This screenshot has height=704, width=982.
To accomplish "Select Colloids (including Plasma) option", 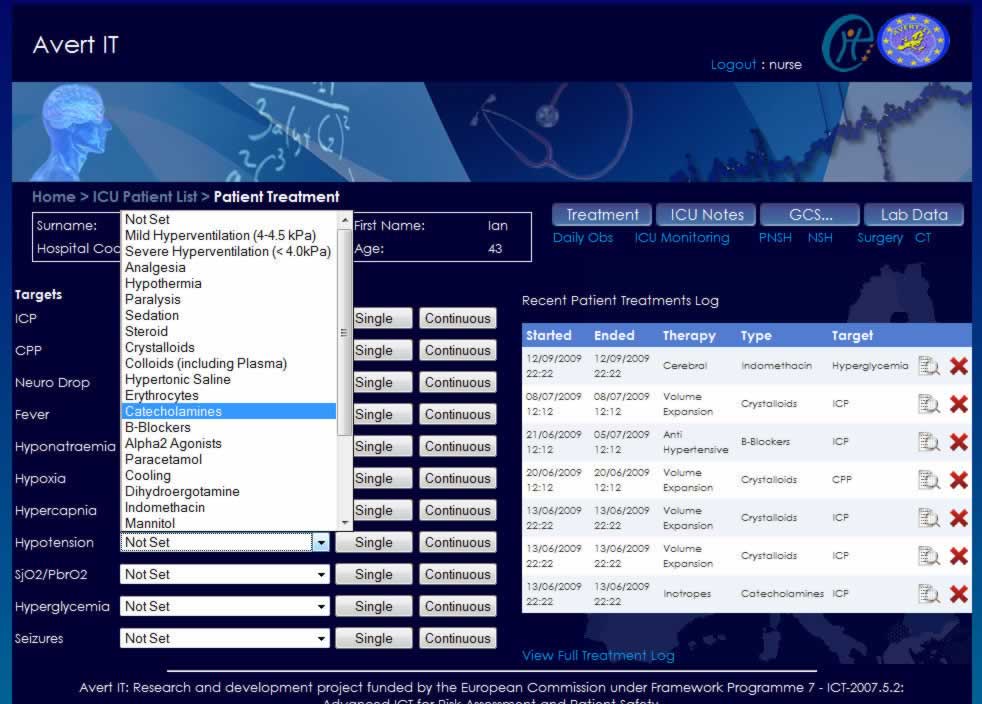I will [229, 363].
